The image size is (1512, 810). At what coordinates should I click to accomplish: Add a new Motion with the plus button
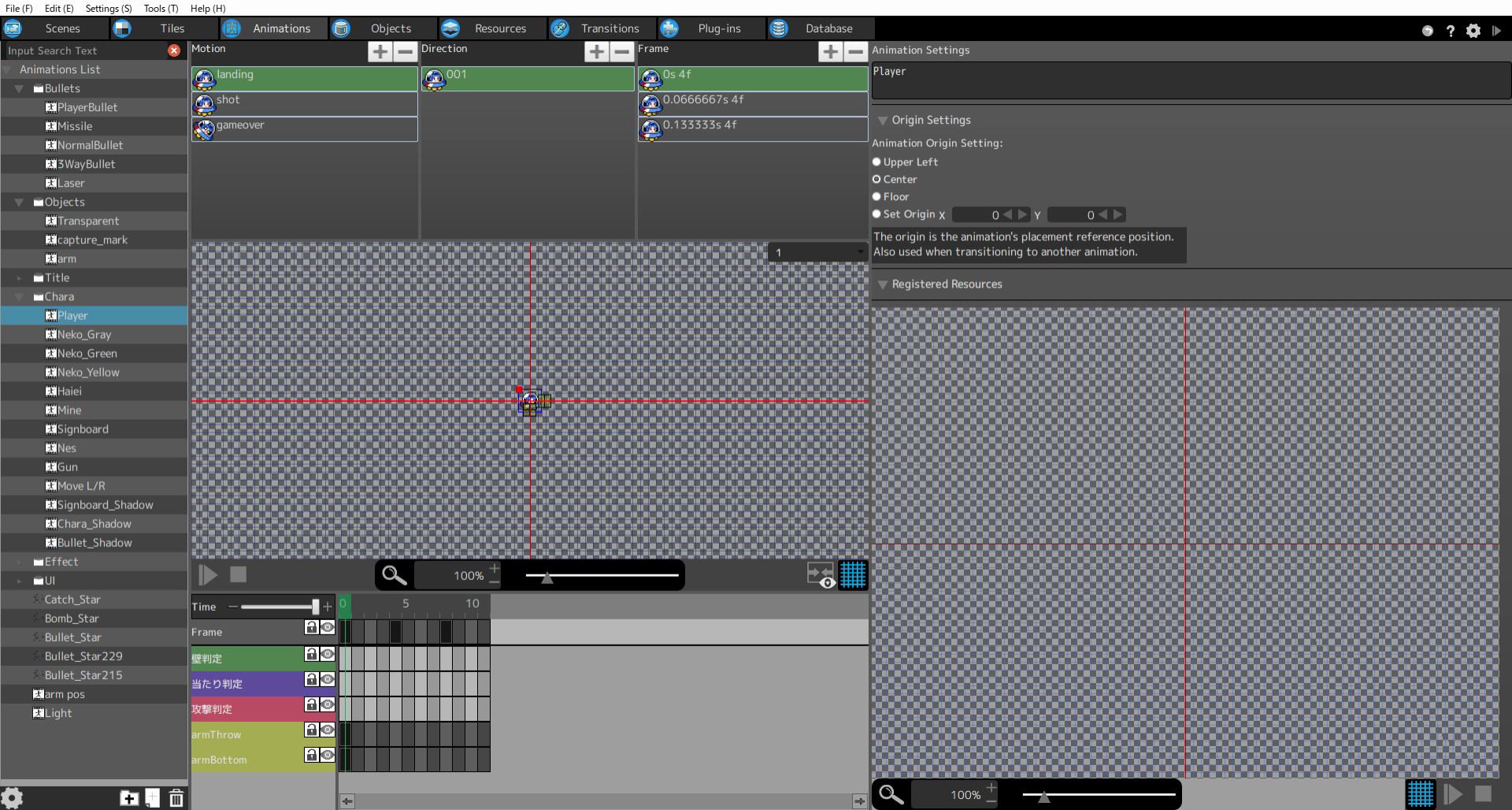coord(380,51)
